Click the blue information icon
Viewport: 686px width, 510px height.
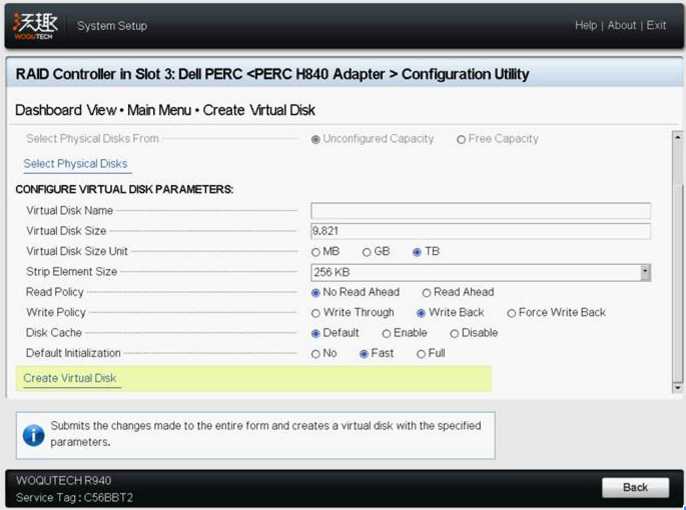pos(34,436)
